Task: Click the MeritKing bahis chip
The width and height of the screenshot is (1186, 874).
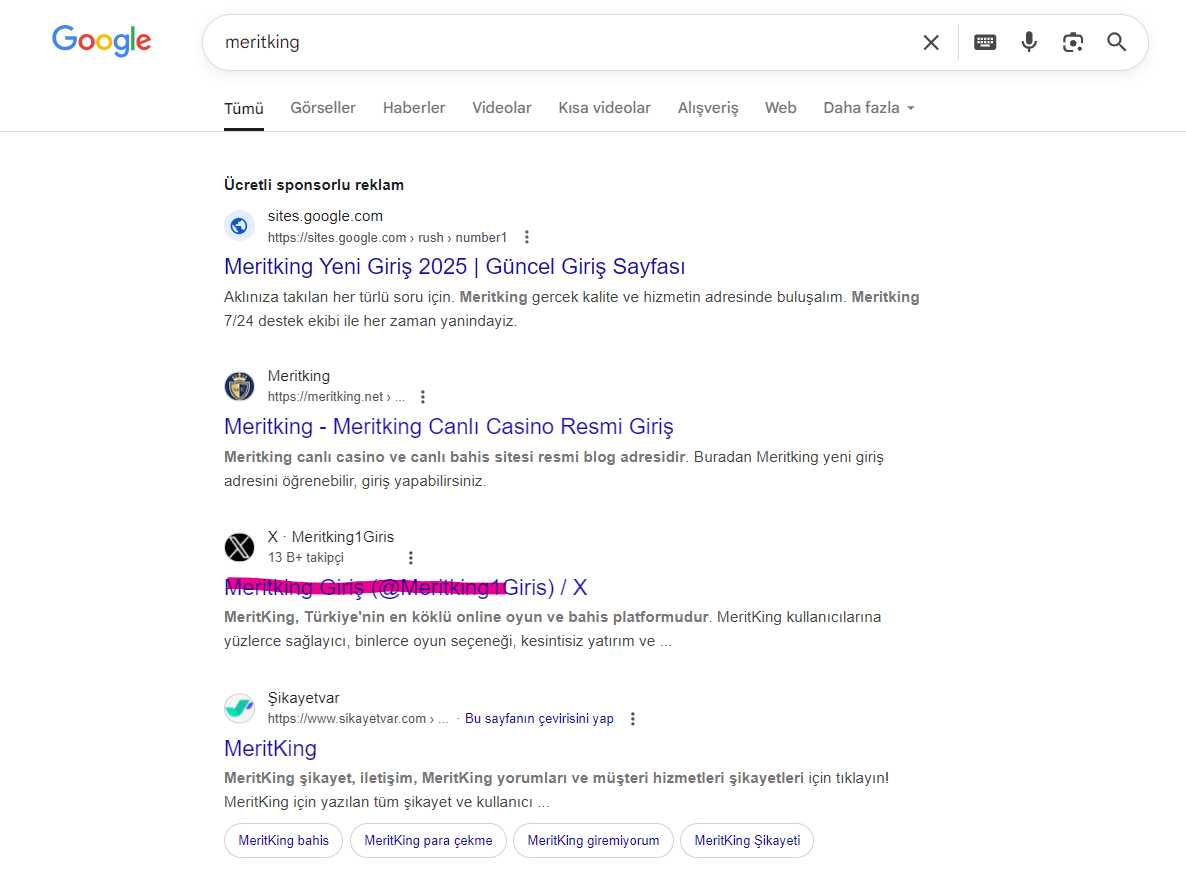Action: [x=284, y=840]
